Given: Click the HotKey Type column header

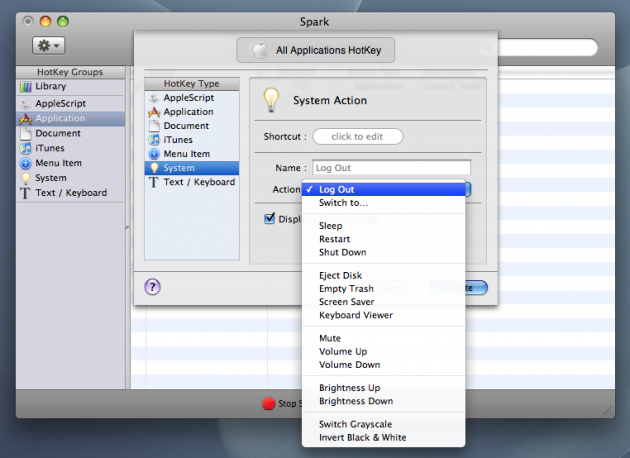Looking at the screenshot, I should pos(192,84).
